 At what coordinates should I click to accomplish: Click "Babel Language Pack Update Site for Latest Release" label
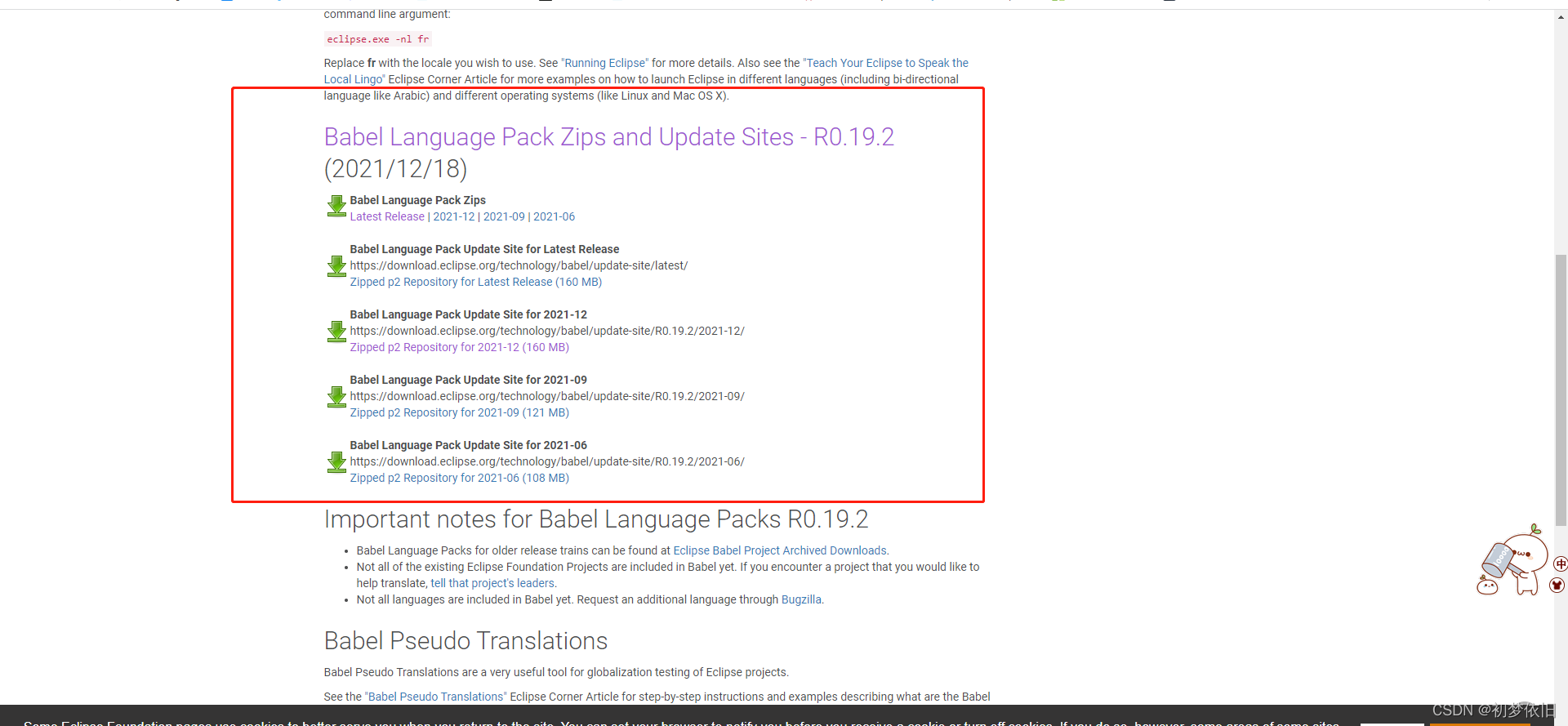click(x=485, y=249)
